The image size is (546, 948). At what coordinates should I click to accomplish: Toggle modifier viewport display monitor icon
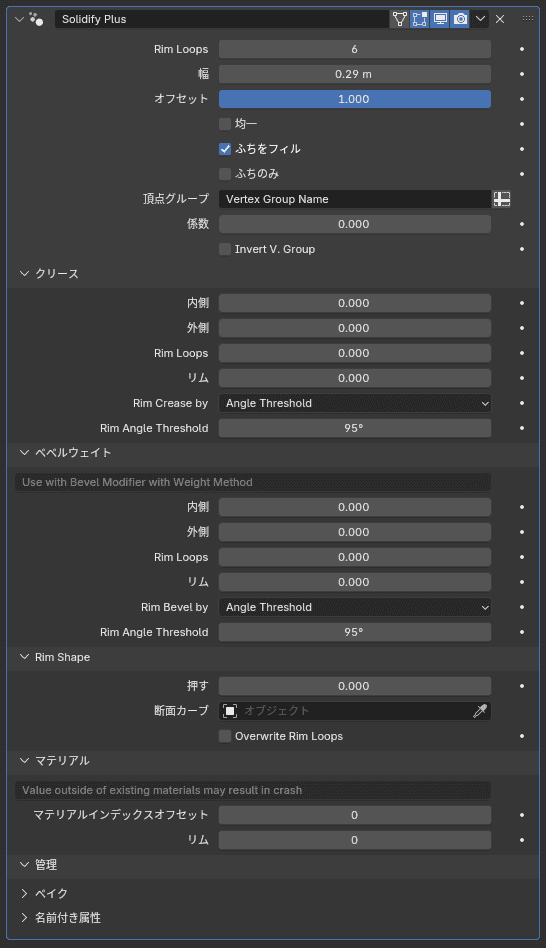pyautogui.click(x=440, y=19)
